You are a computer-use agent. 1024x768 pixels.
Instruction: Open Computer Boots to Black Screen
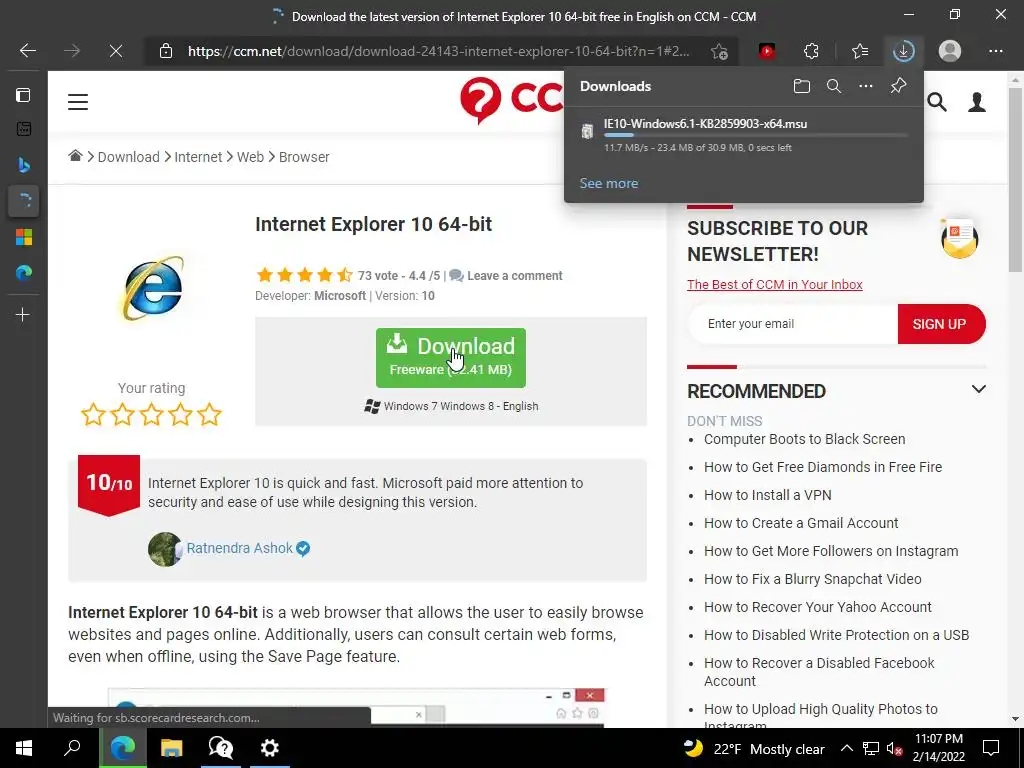804,439
